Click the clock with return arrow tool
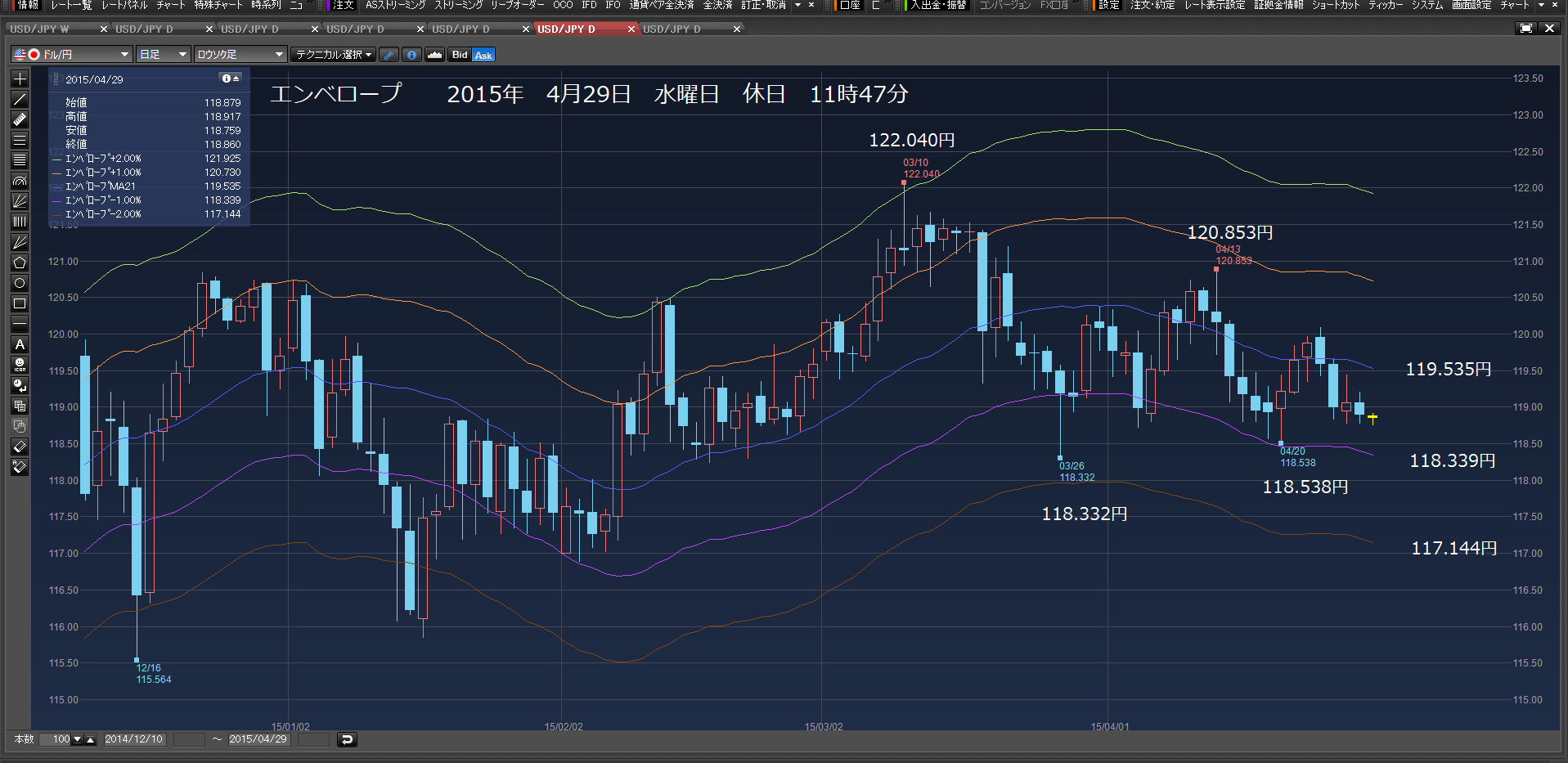The image size is (1568, 763). [x=20, y=385]
